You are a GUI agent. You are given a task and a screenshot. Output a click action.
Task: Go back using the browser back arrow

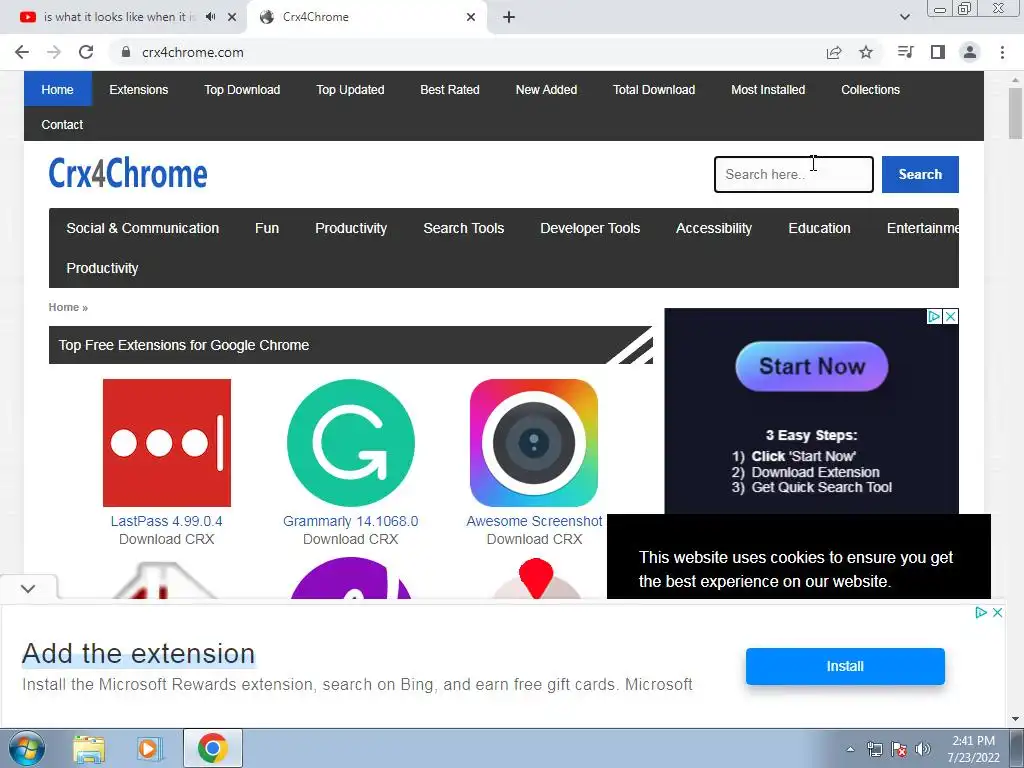[22, 52]
